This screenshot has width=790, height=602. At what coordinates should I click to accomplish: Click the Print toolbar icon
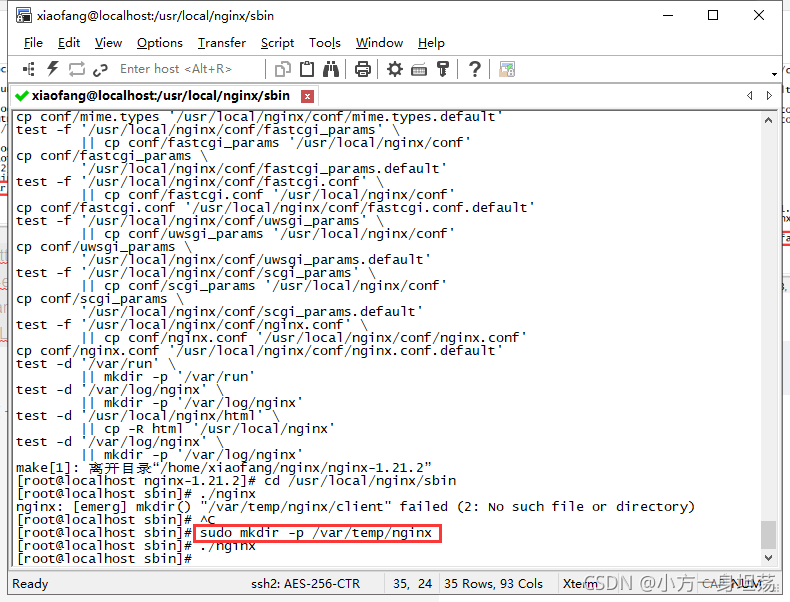coord(363,69)
